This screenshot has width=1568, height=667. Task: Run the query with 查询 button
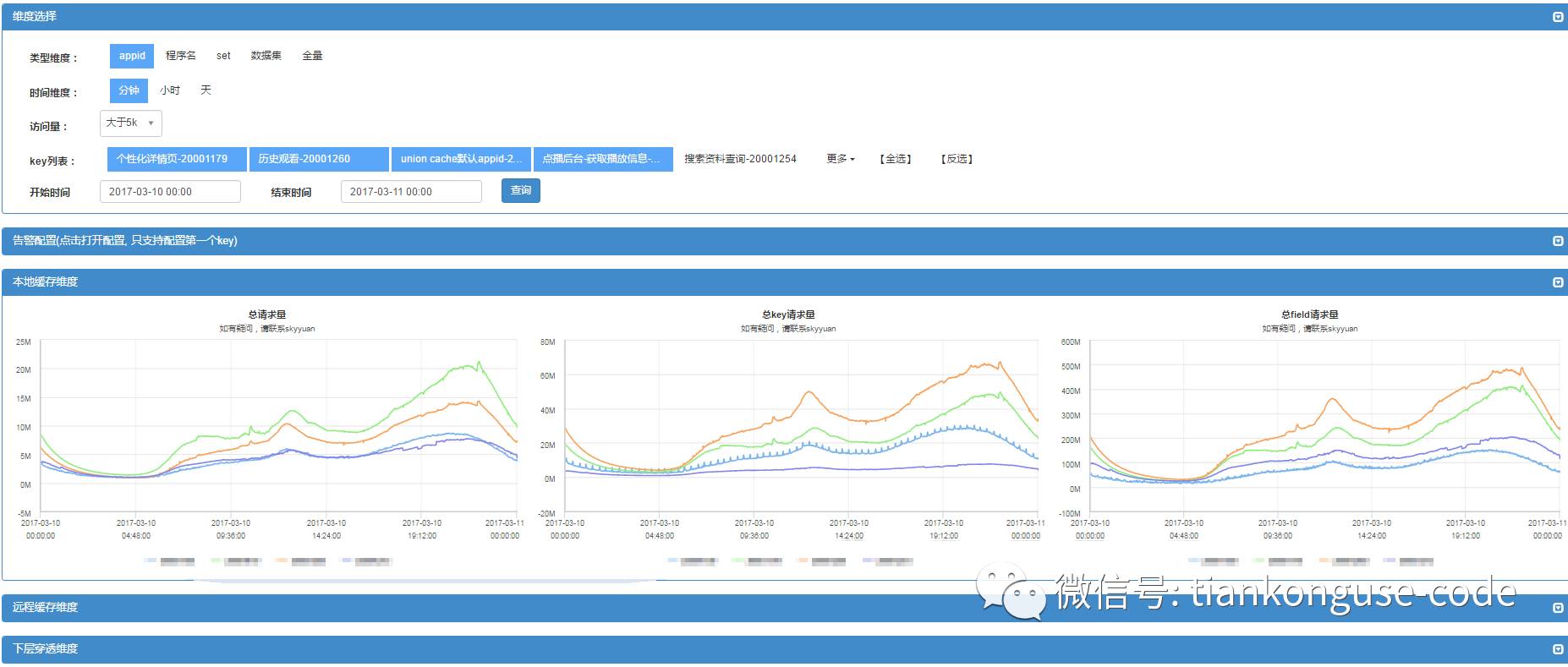(521, 191)
